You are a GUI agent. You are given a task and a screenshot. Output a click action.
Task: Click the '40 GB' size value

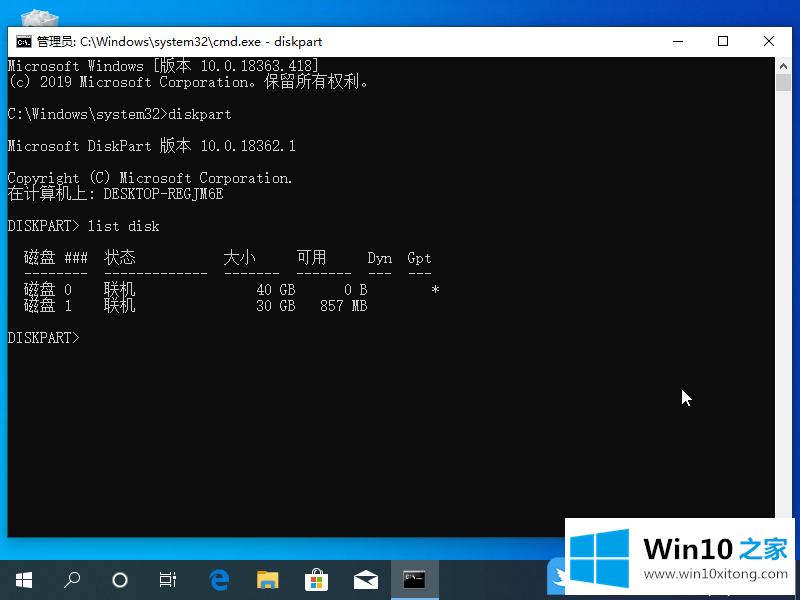pos(276,290)
